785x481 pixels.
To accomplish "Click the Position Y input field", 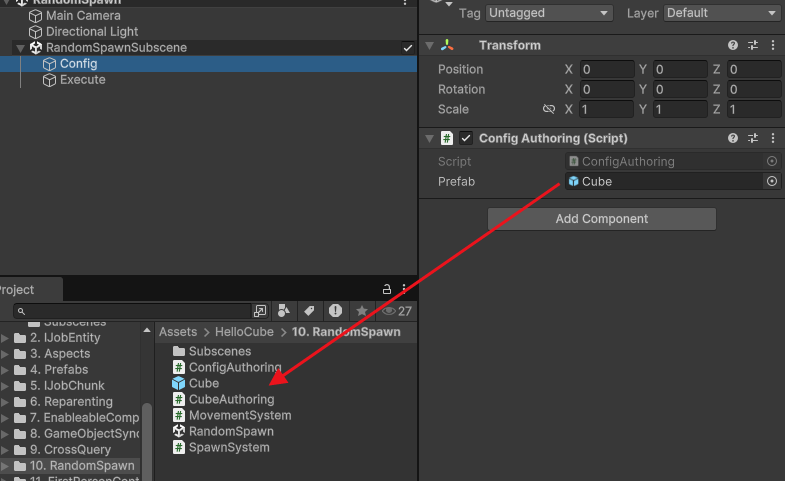I will (680, 69).
